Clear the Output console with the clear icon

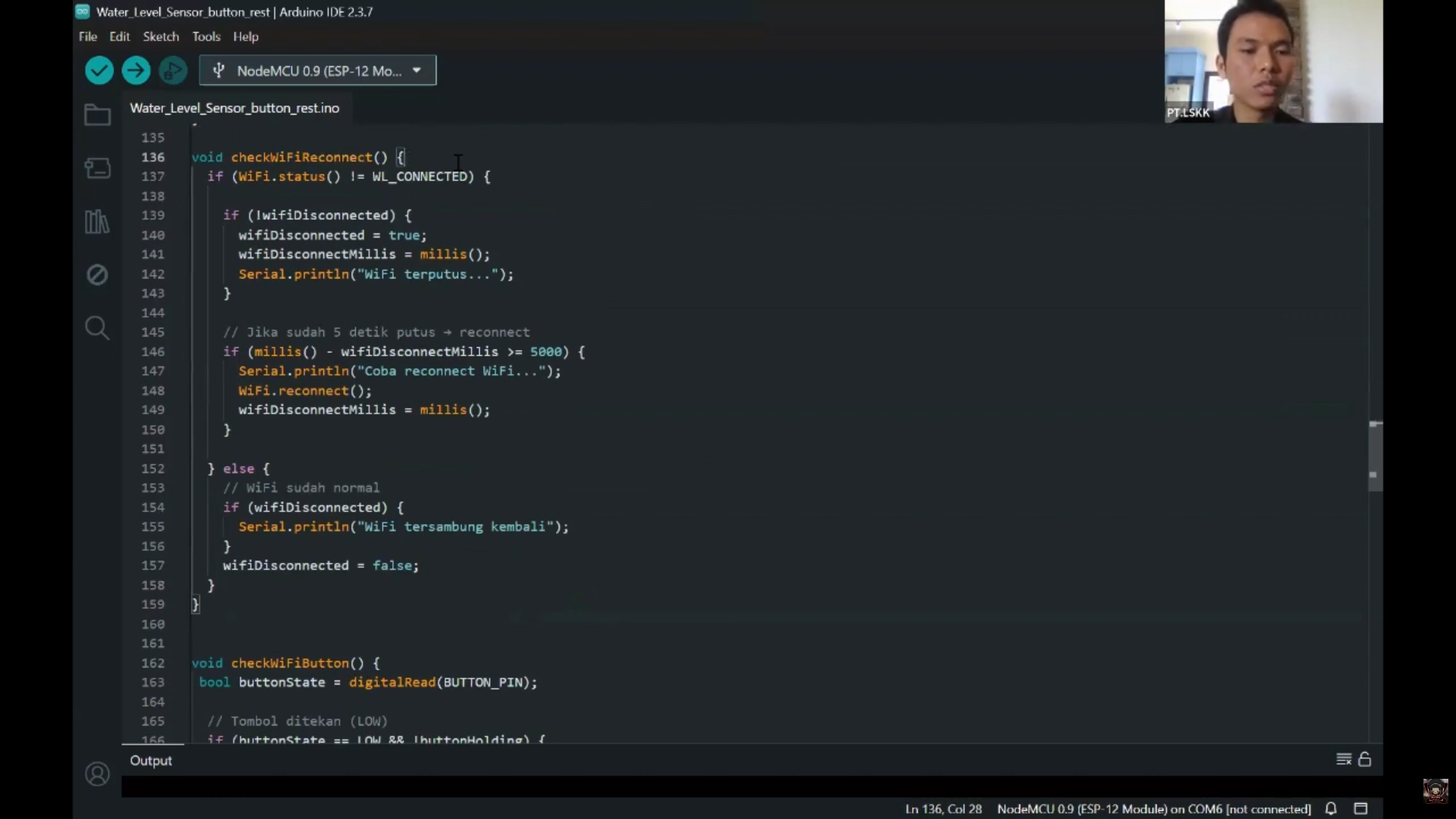(1343, 758)
